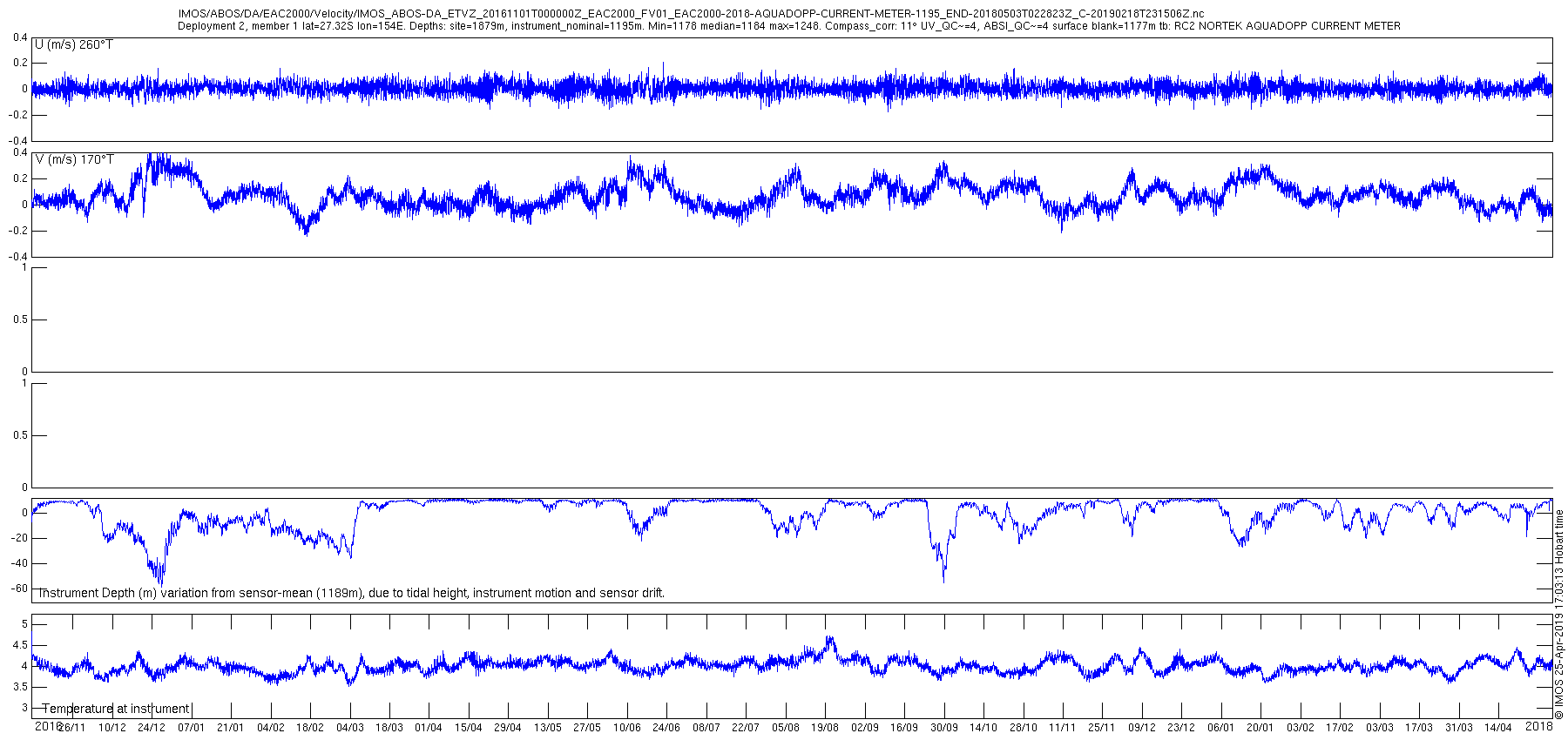Click the '14/04' date tick label
The width and height of the screenshot is (1568, 740).
(x=1498, y=728)
